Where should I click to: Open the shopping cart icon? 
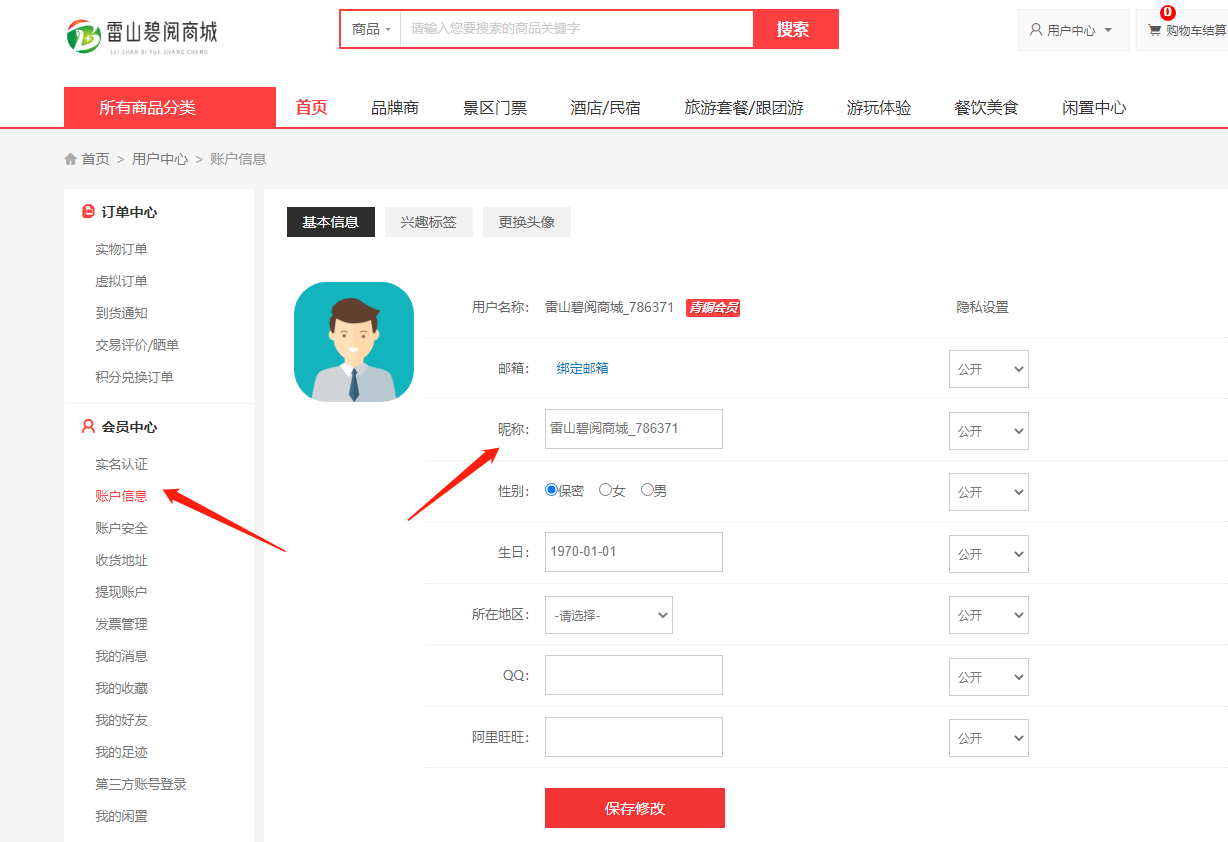(x=1154, y=30)
